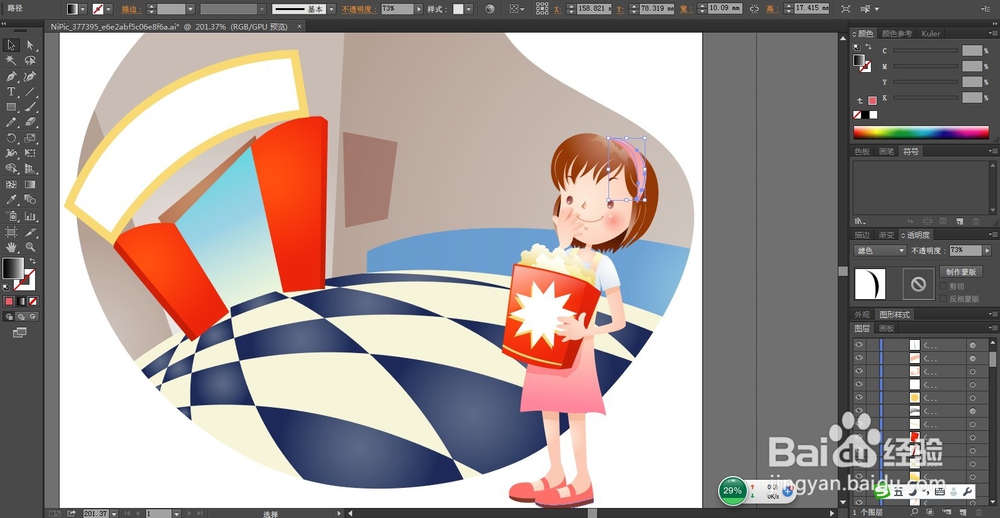1000x518 pixels.
Task: Enable the 剪切 (Clip) checkbox
Action: [943, 287]
